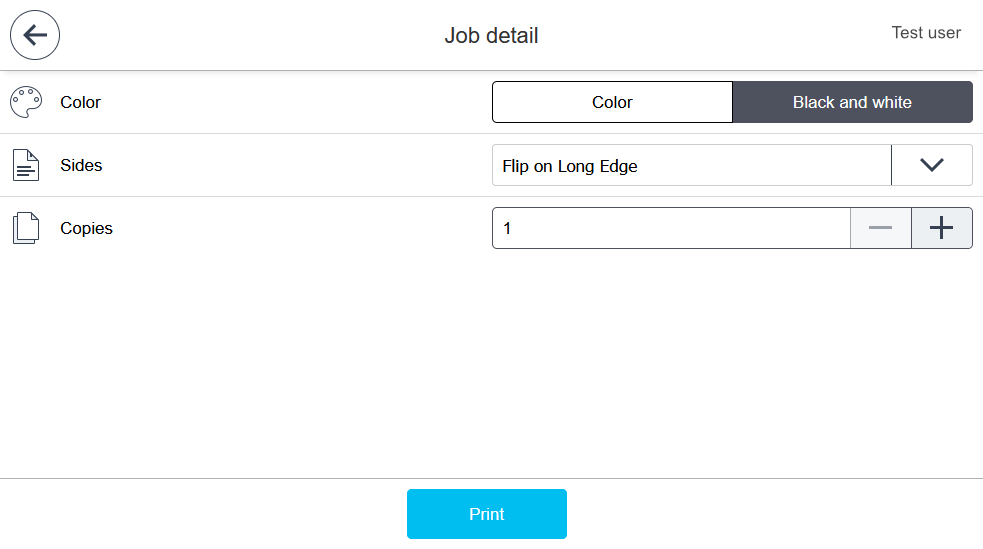The image size is (983, 549).
Task: Click the Color setting row label
Action: 80,102
